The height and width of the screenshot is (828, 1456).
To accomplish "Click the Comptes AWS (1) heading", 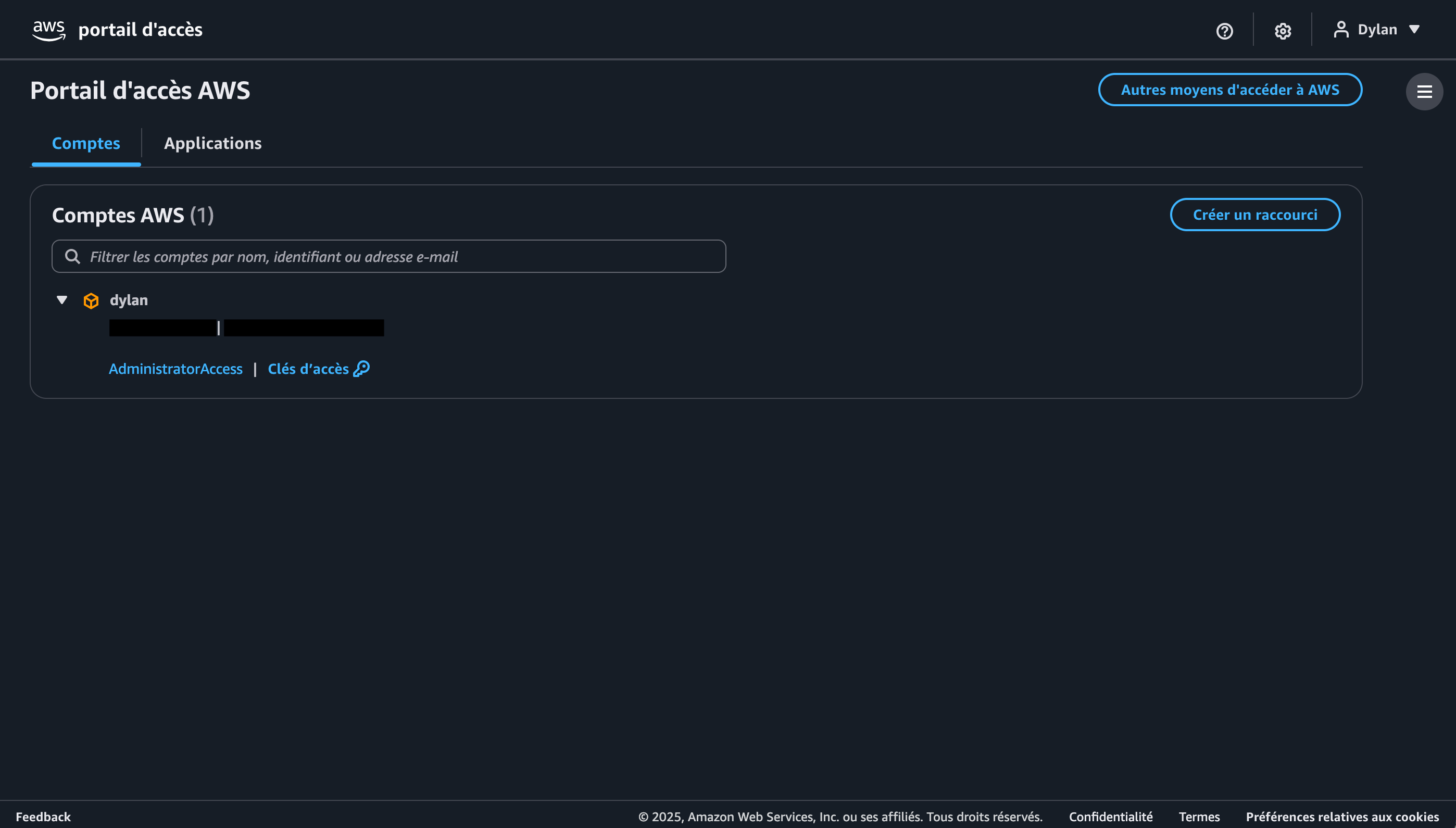I will point(133,216).
